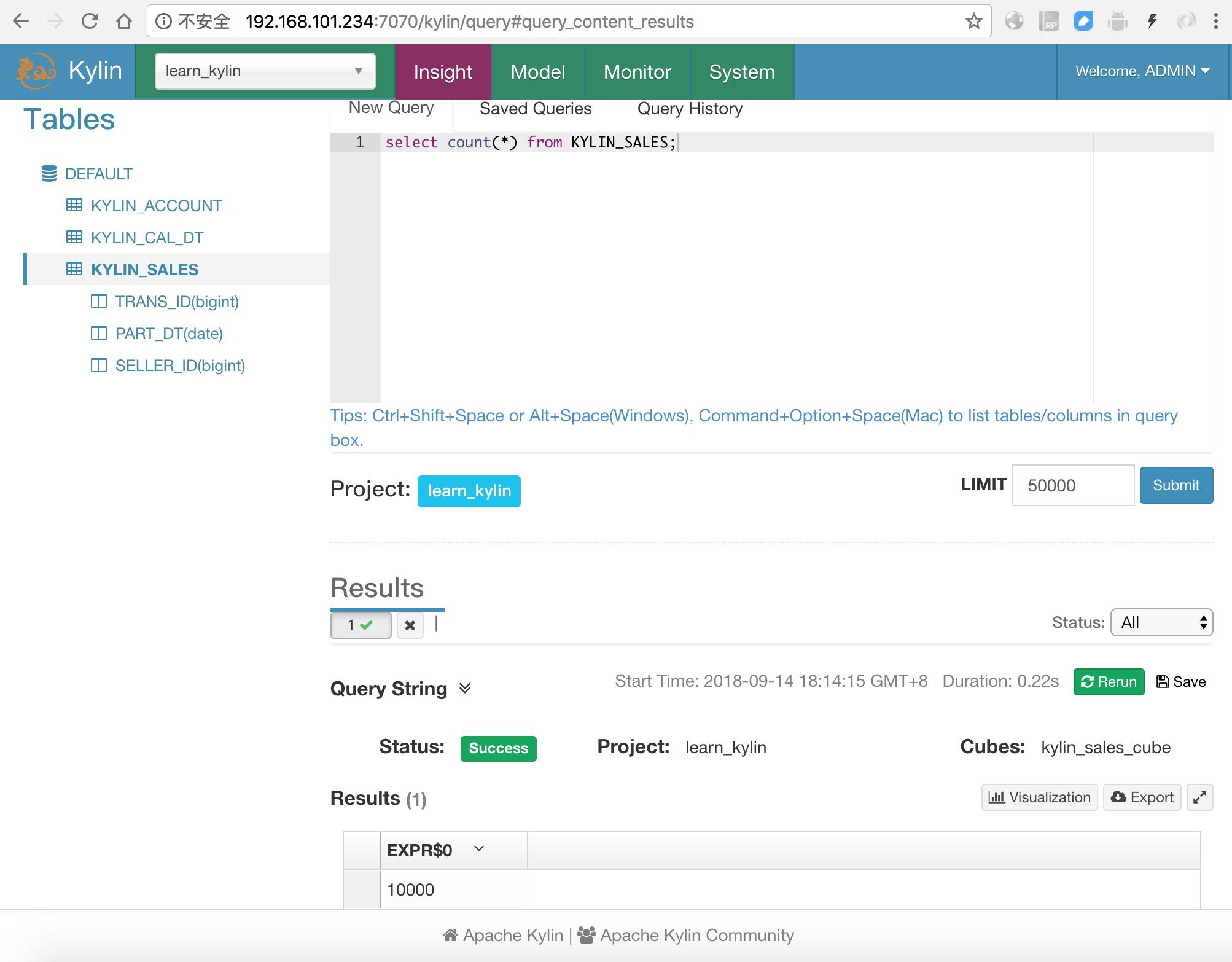Open the Chrome three-dot menu
1232x962 pixels.
(1215, 22)
